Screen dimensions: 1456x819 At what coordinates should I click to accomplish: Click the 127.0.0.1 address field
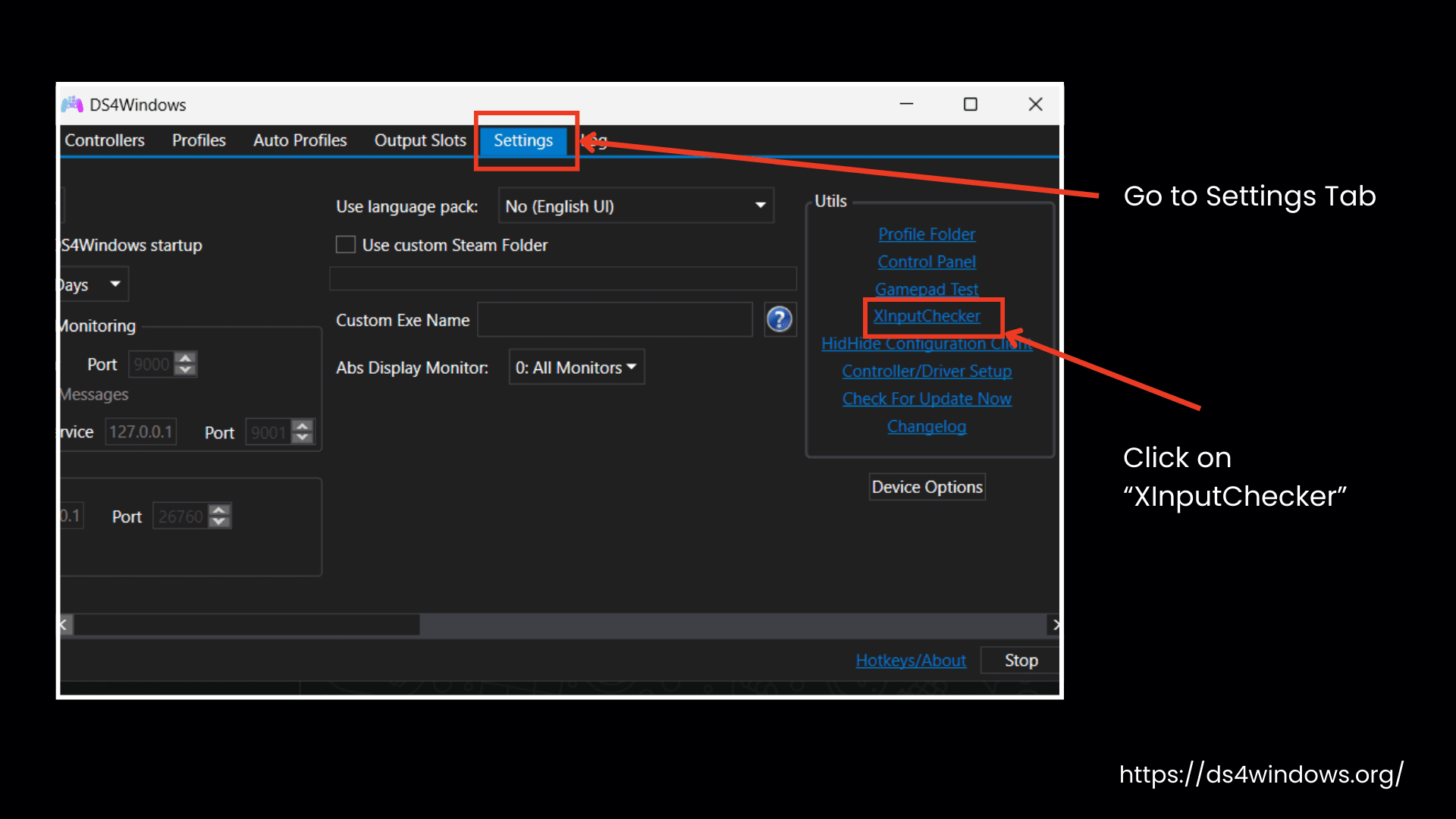point(141,431)
